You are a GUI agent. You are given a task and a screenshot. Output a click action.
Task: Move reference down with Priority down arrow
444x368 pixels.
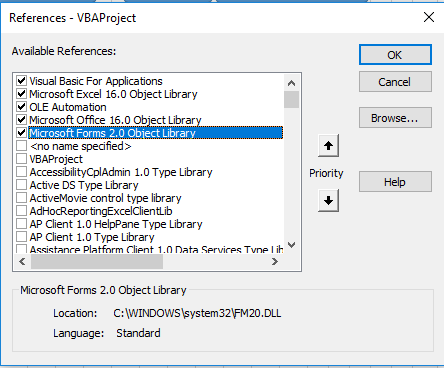pos(328,200)
